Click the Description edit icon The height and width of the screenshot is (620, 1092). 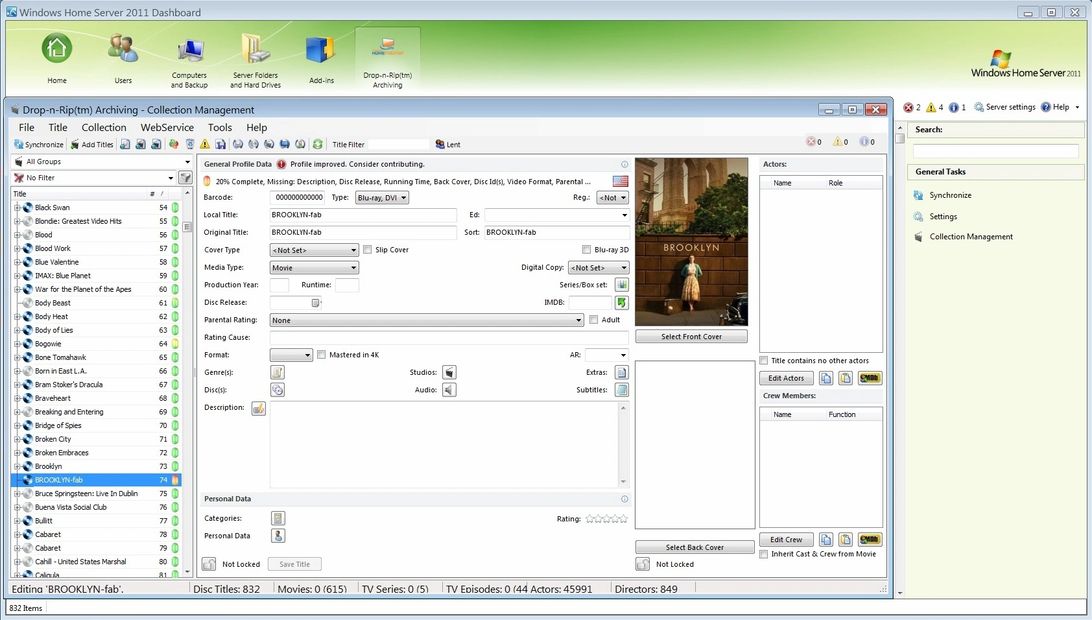pyautogui.click(x=258, y=408)
